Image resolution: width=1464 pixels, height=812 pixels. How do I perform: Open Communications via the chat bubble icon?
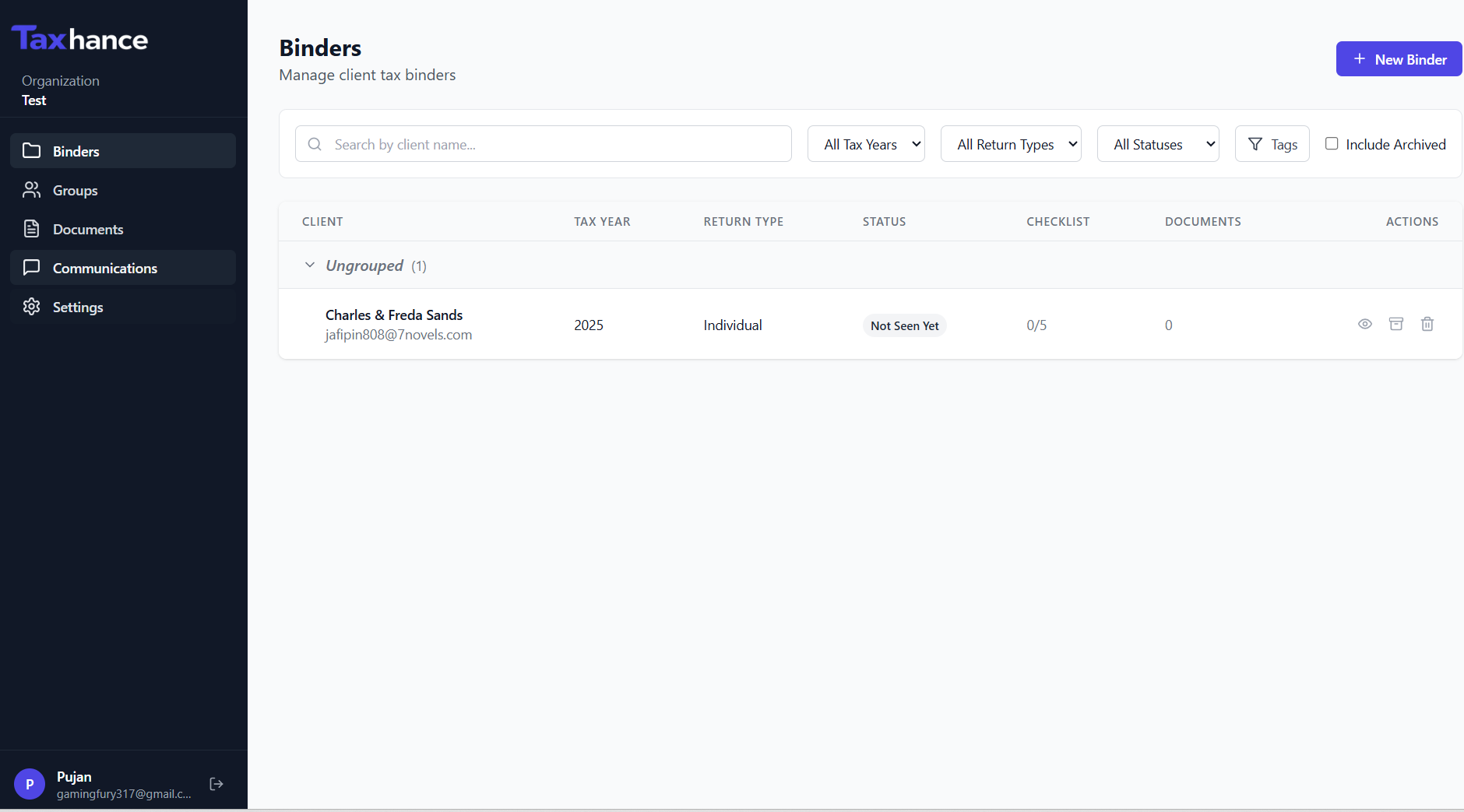[x=32, y=268]
